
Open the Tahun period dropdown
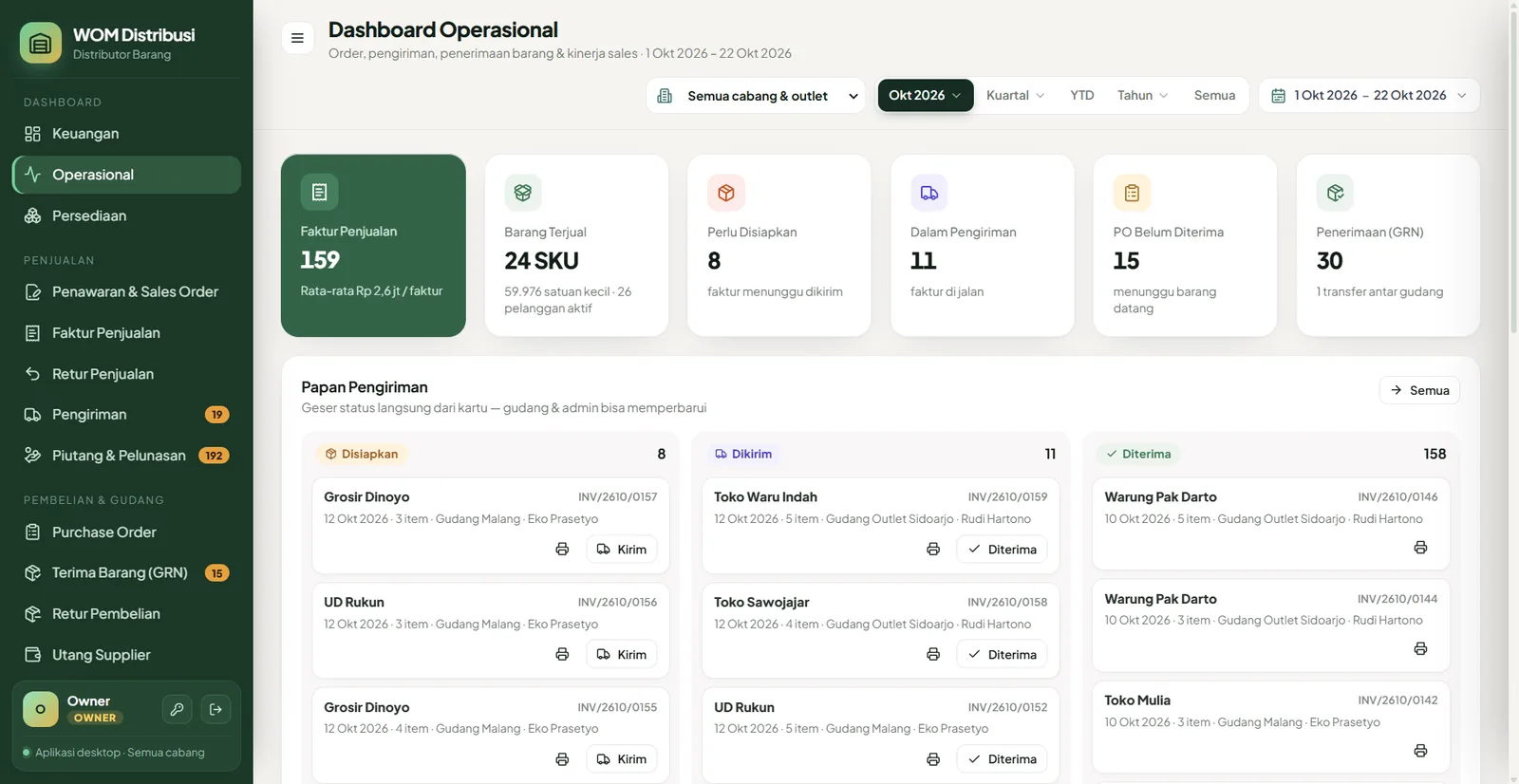[x=1142, y=95]
